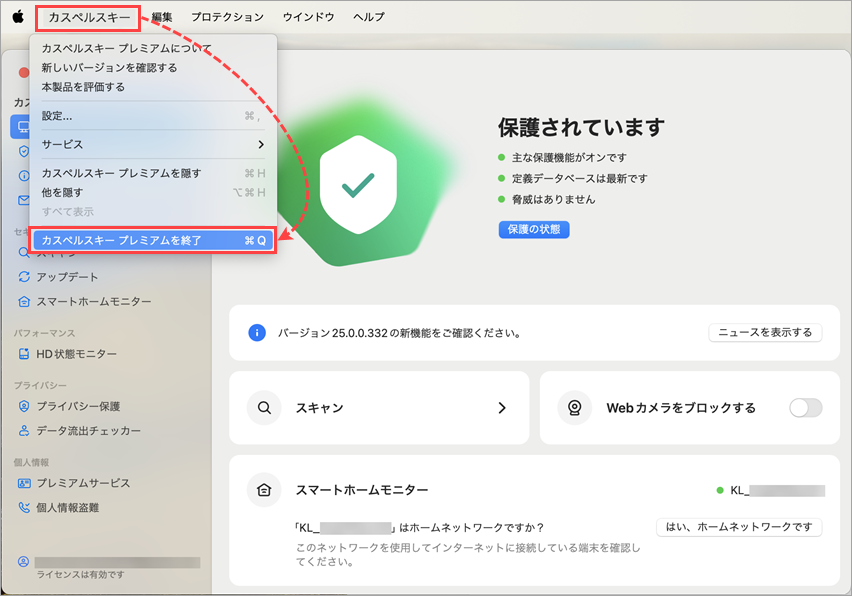Click the account profile icon at sidebar bottom
Image resolution: width=852 pixels, height=596 pixels.
click(x=23, y=562)
